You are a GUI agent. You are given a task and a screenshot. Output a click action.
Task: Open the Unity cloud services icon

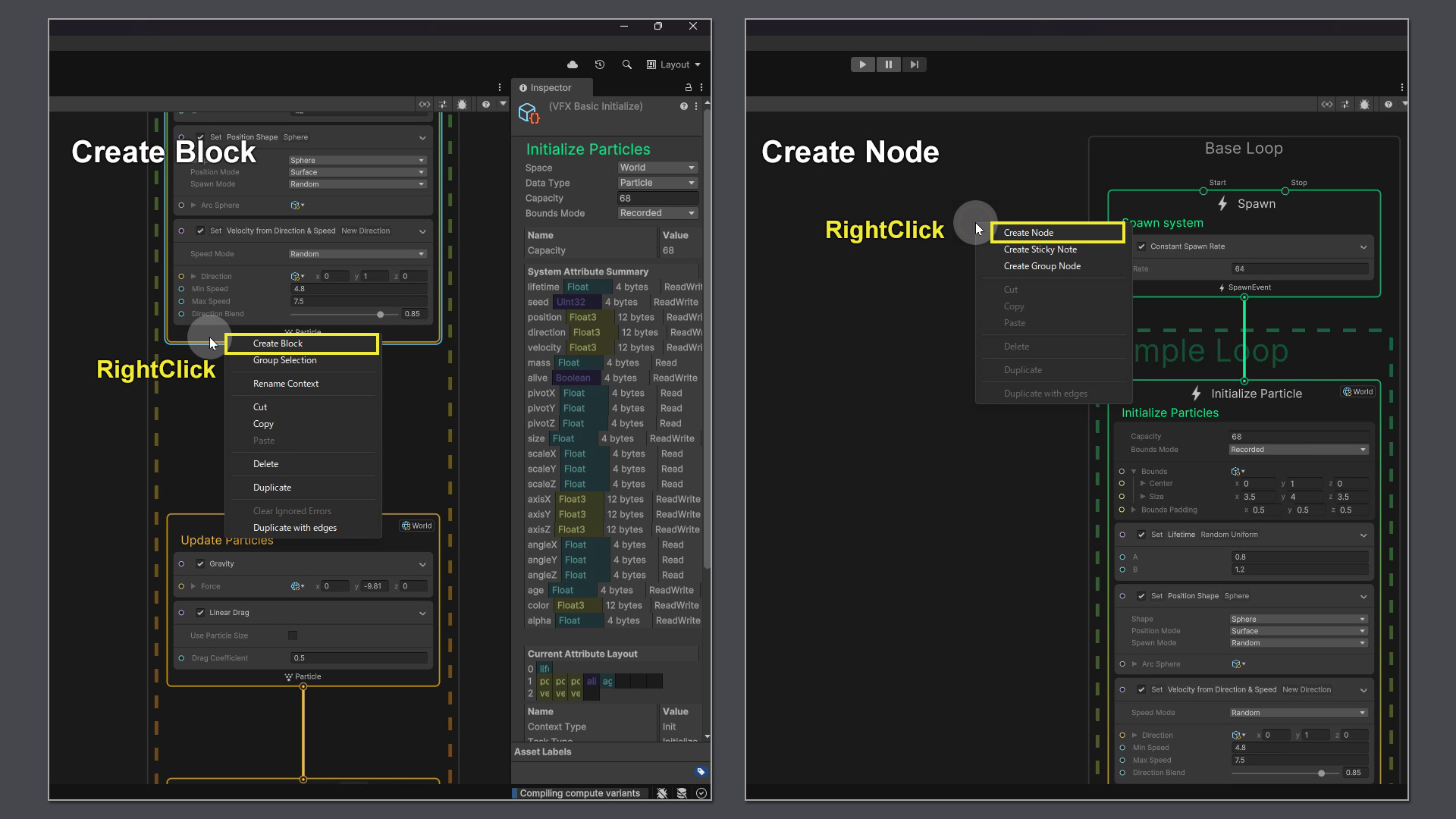573,64
